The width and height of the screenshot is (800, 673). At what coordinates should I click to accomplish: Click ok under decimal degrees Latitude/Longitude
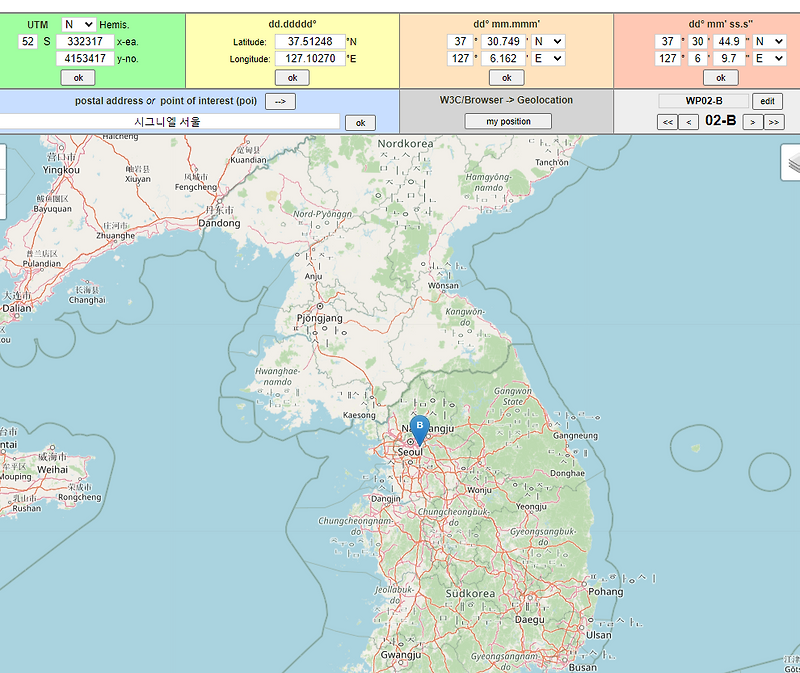point(292,78)
